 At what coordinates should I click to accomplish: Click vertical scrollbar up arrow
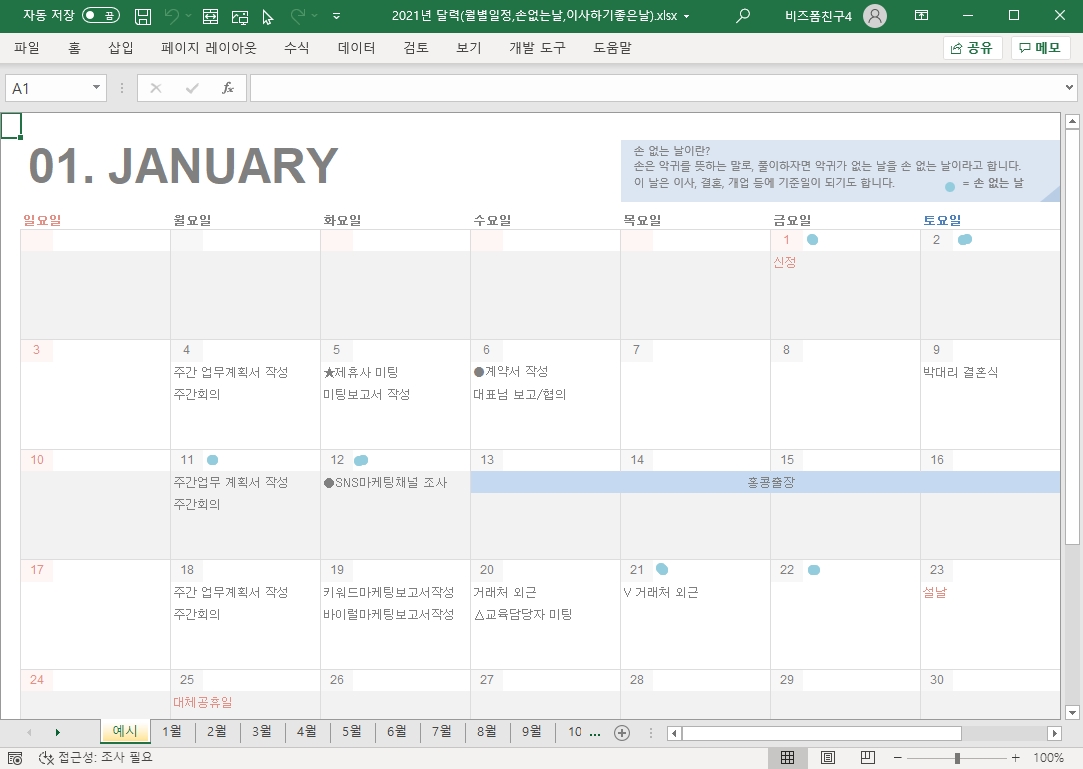(x=1072, y=122)
